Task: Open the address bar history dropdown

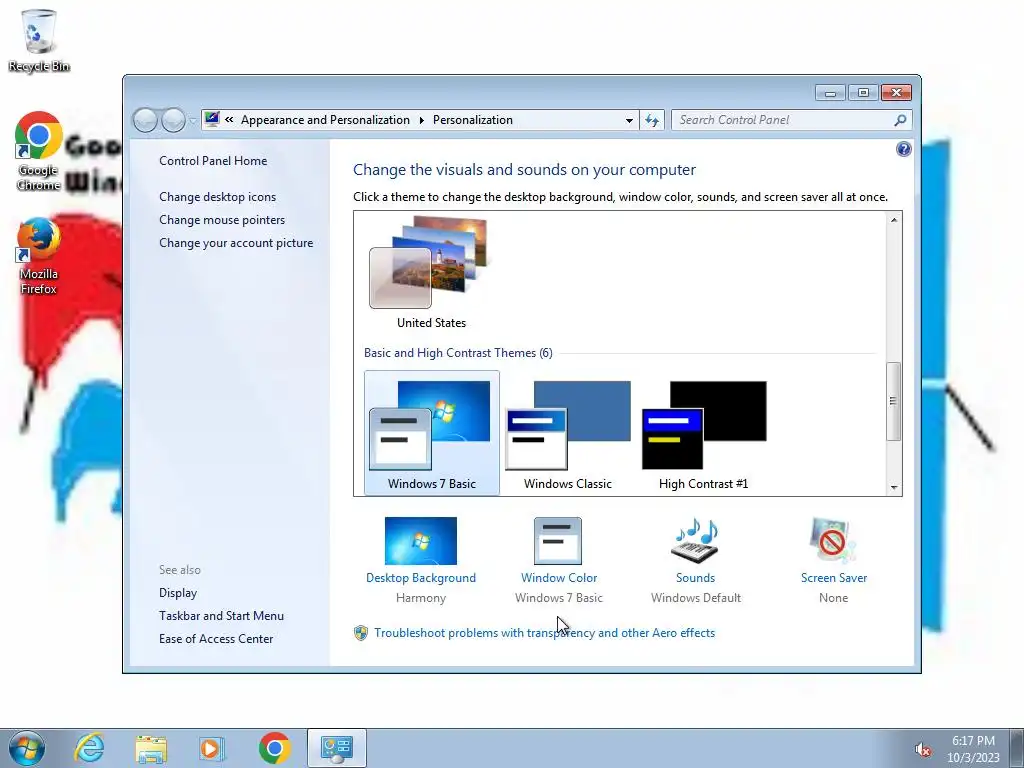Action: [x=629, y=120]
